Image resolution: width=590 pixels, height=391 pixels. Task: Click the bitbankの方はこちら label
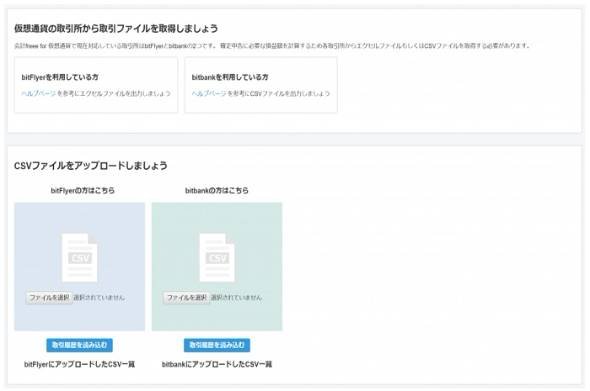point(217,190)
